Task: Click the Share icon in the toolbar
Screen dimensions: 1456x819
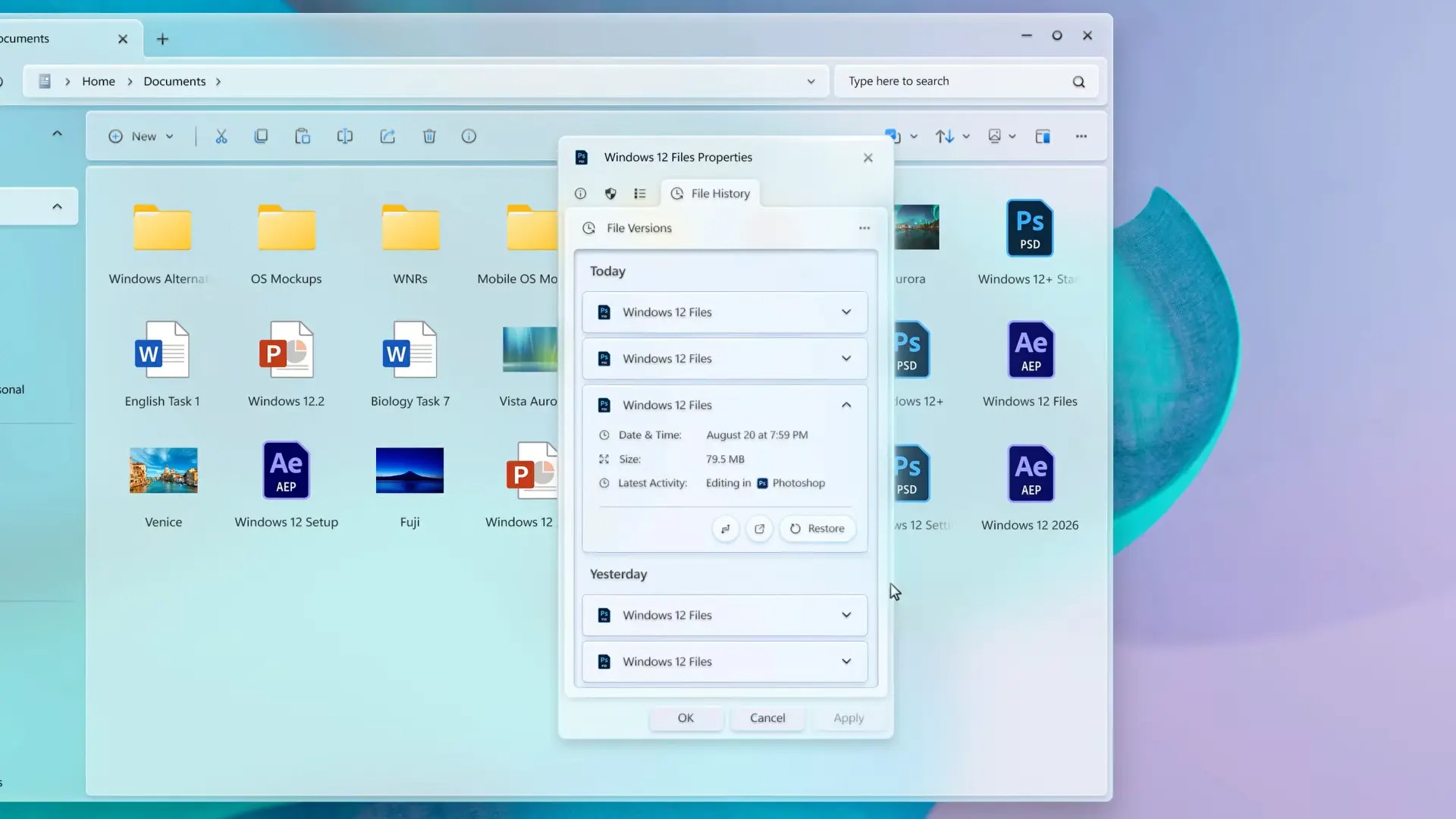Action: click(388, 136)
